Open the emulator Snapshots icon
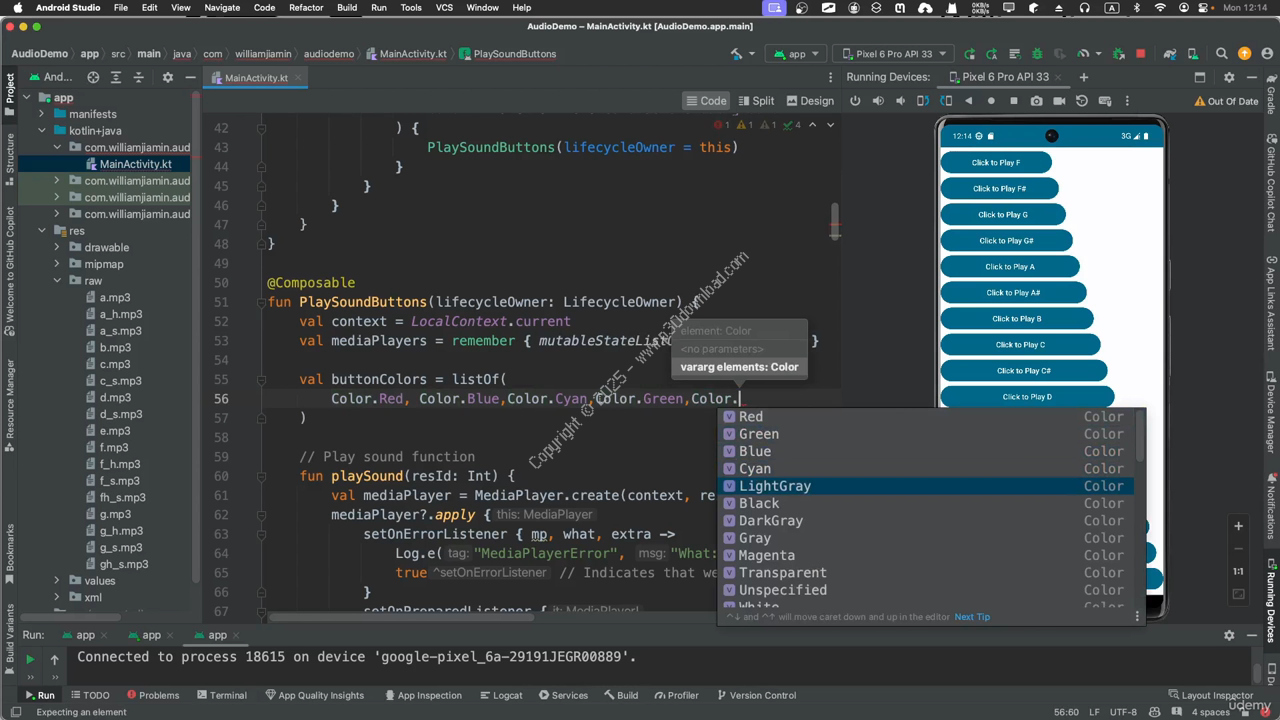Viewport: 1280px width, 720px height. [1081, 101]
